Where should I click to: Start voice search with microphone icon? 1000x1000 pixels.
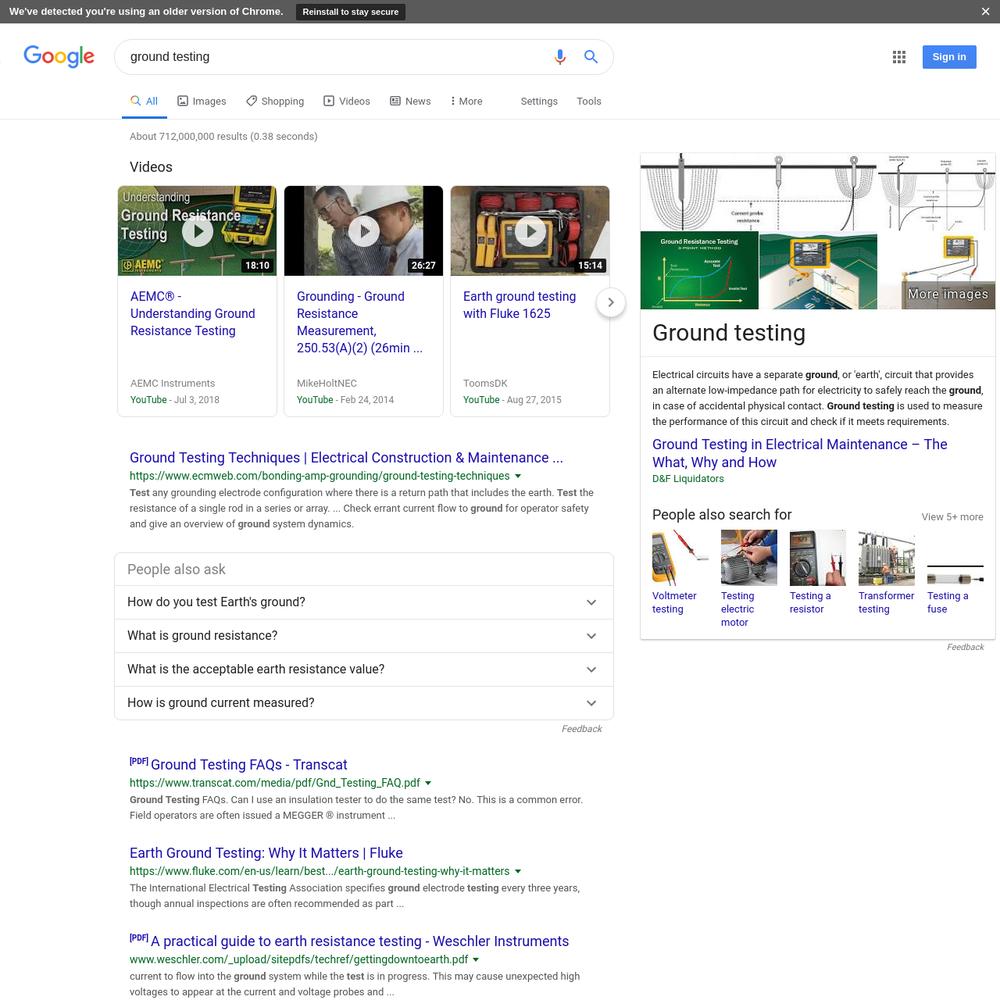[559, 57]
